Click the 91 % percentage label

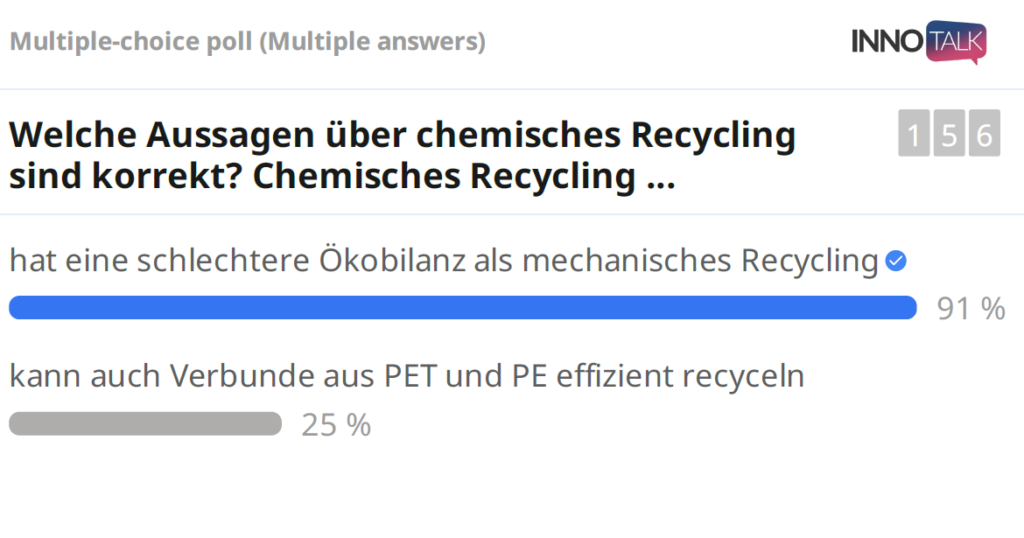tap(970, 309)
